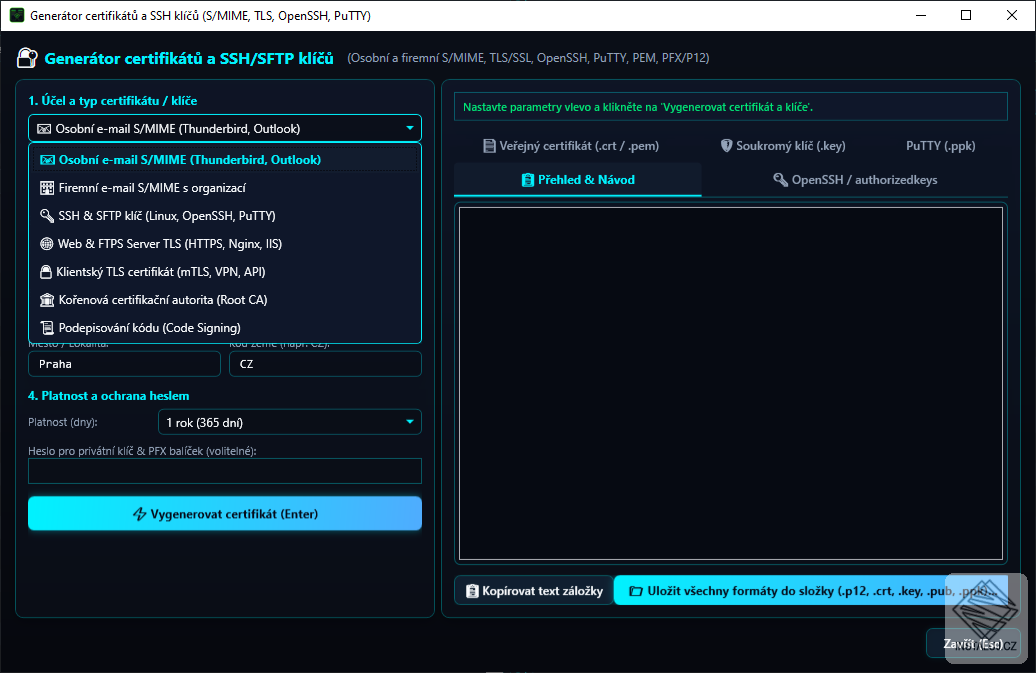Click Vygenerovat certifikát (Enter) button
The height and width of the screenshot is (673, 1036).
(225, 514)
